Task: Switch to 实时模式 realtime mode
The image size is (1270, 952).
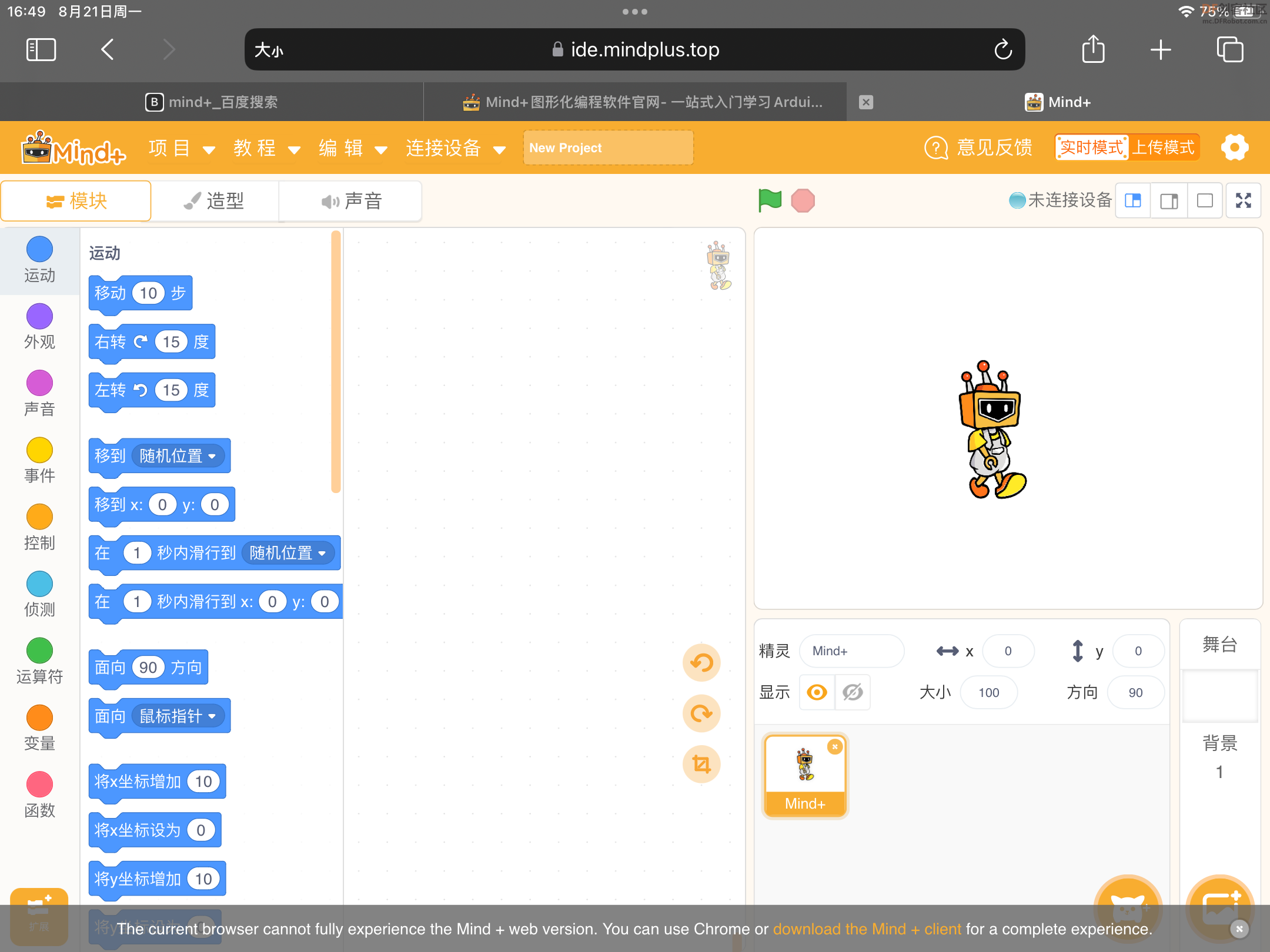Action: click(x=1092, y=148)
